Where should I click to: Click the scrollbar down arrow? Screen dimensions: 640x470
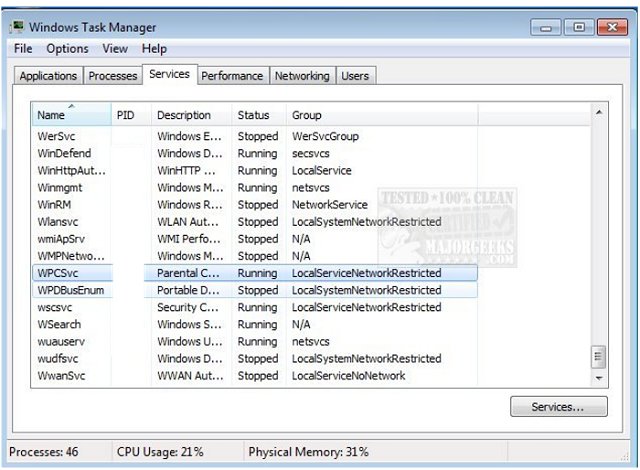[599, 379]
